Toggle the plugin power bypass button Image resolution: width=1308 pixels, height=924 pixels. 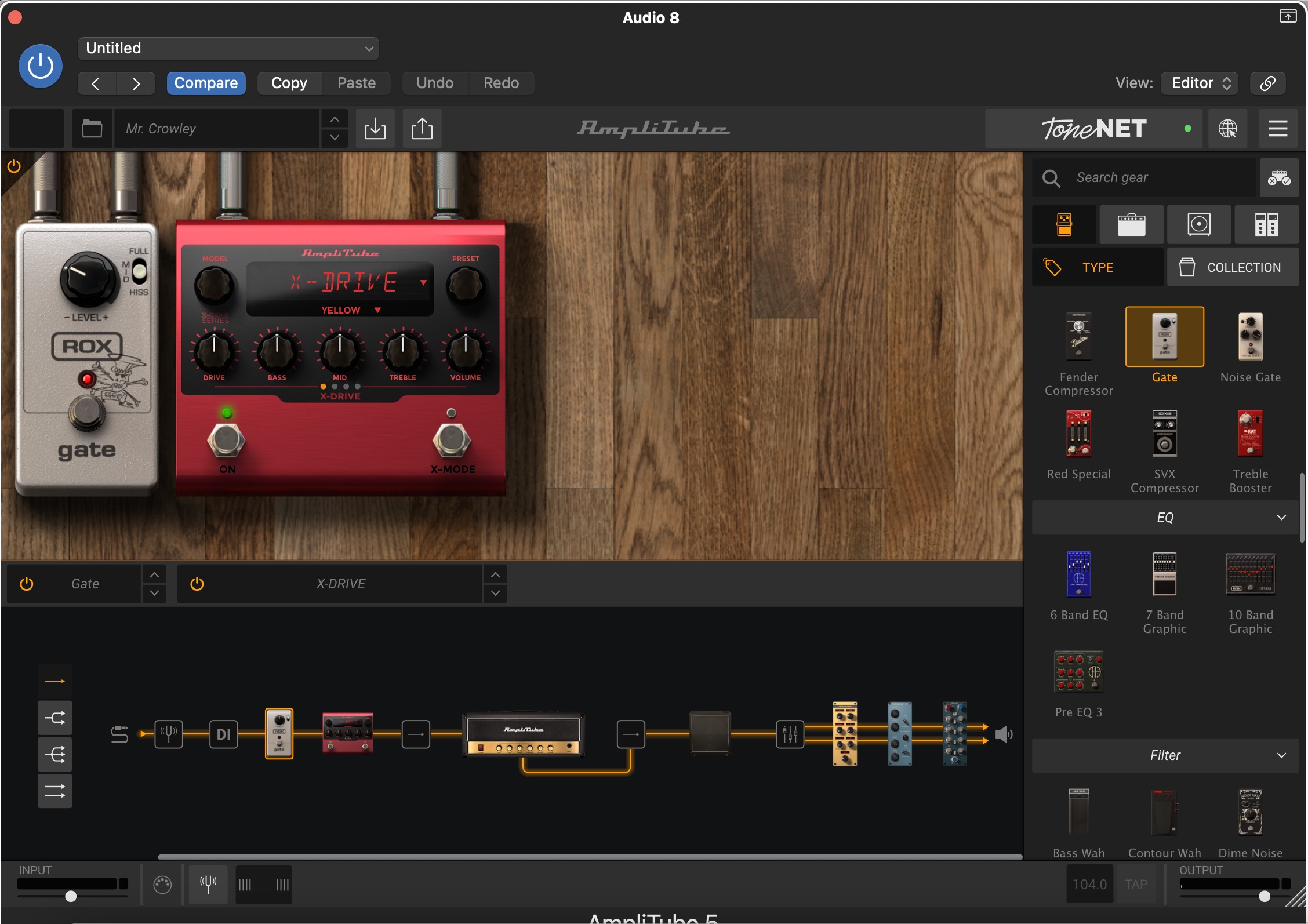point(40,66)
